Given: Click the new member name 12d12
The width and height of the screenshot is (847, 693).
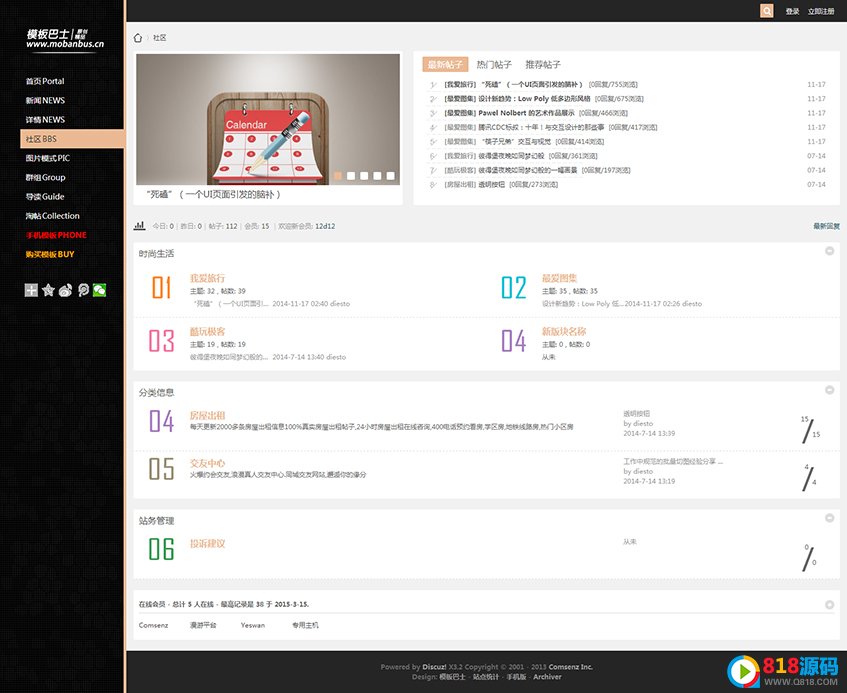Looking at the screenshot, I should [x=325, y=226].
